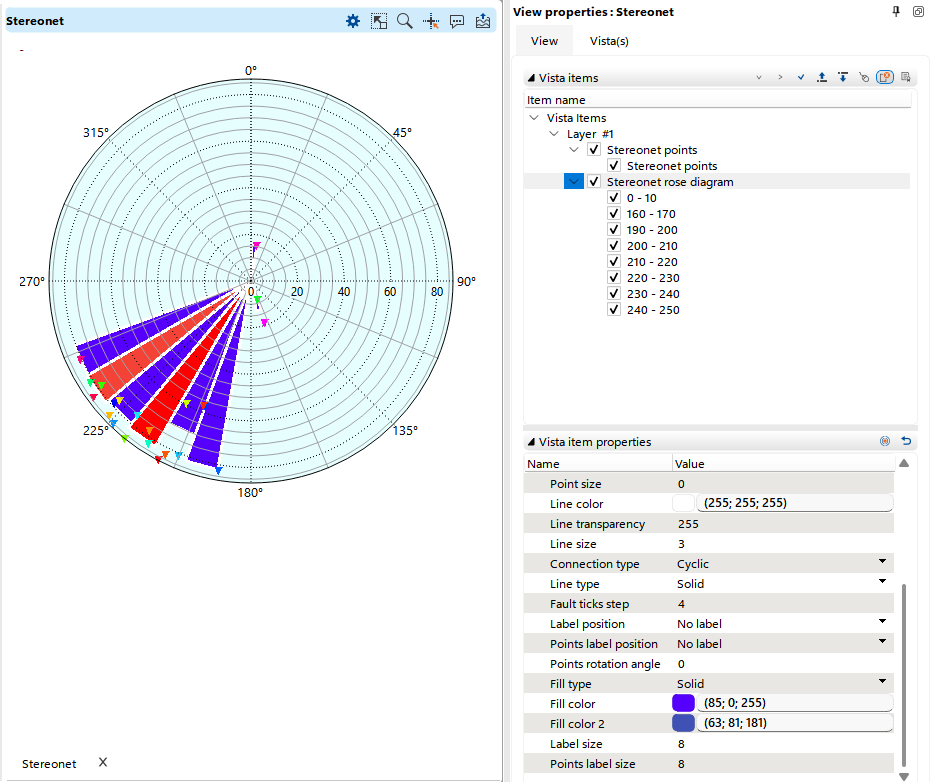Open the Fill type dropdown
Viewport: 935px width, 782px height.
coord(880,683)
